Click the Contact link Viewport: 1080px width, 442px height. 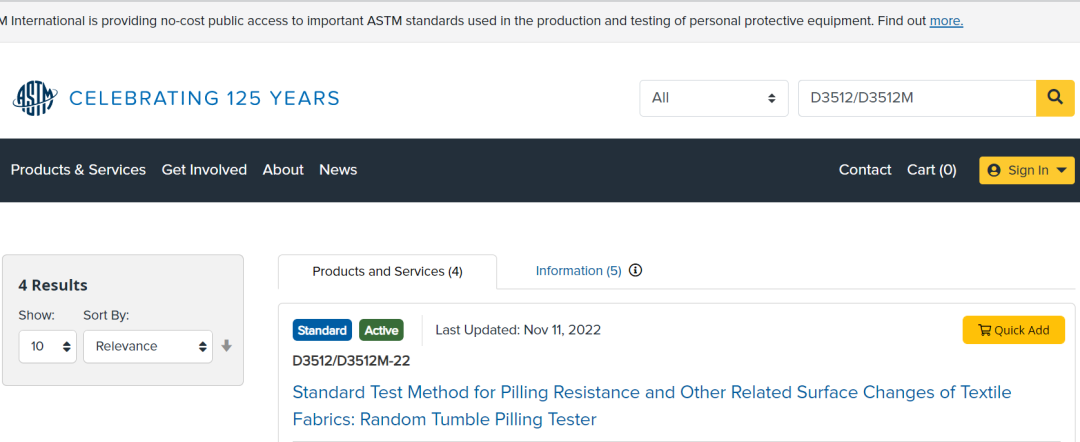pos(865,170)
